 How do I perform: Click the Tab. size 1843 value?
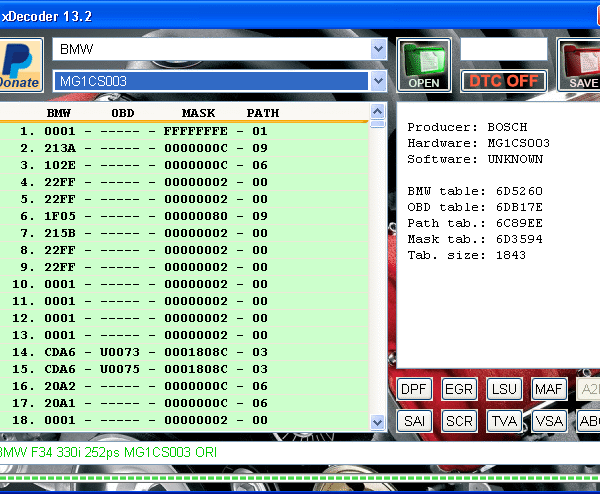click(x=511, y=255)
